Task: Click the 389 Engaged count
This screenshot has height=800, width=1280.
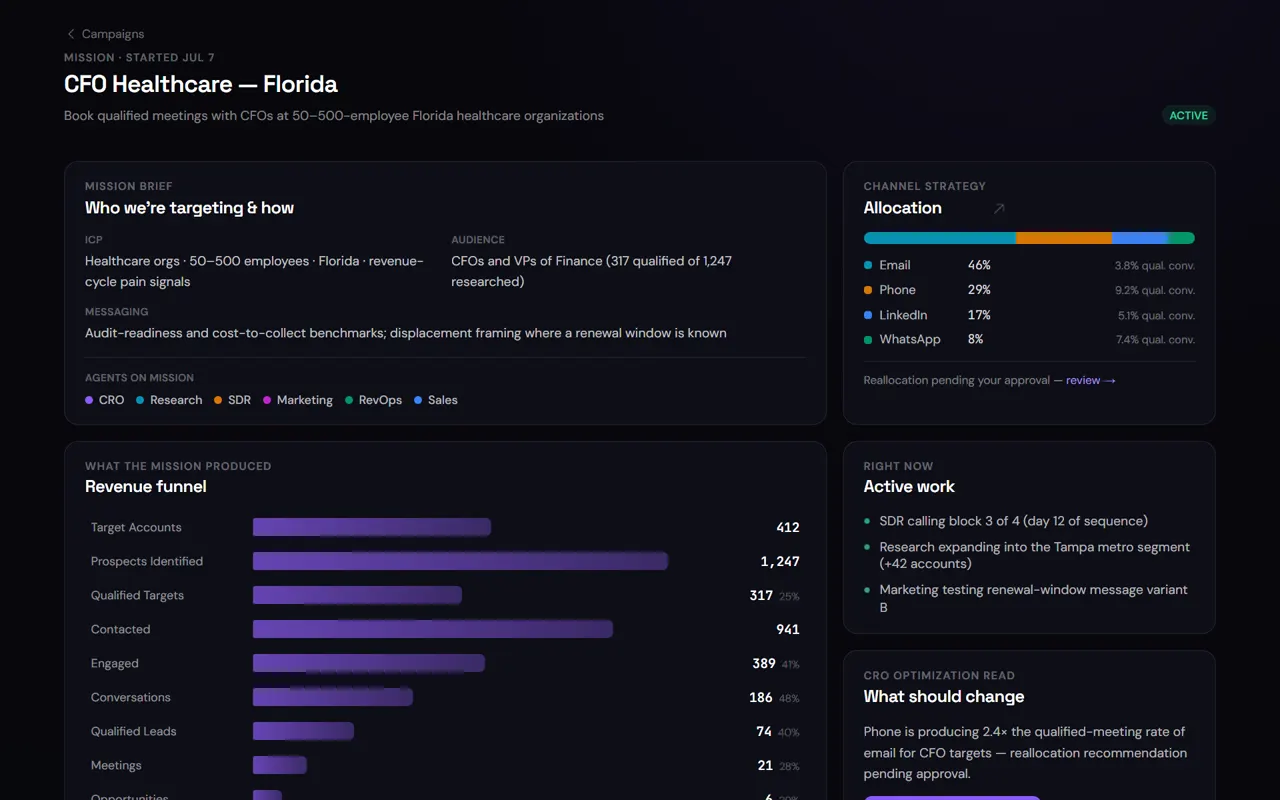Action: point(764,663)
